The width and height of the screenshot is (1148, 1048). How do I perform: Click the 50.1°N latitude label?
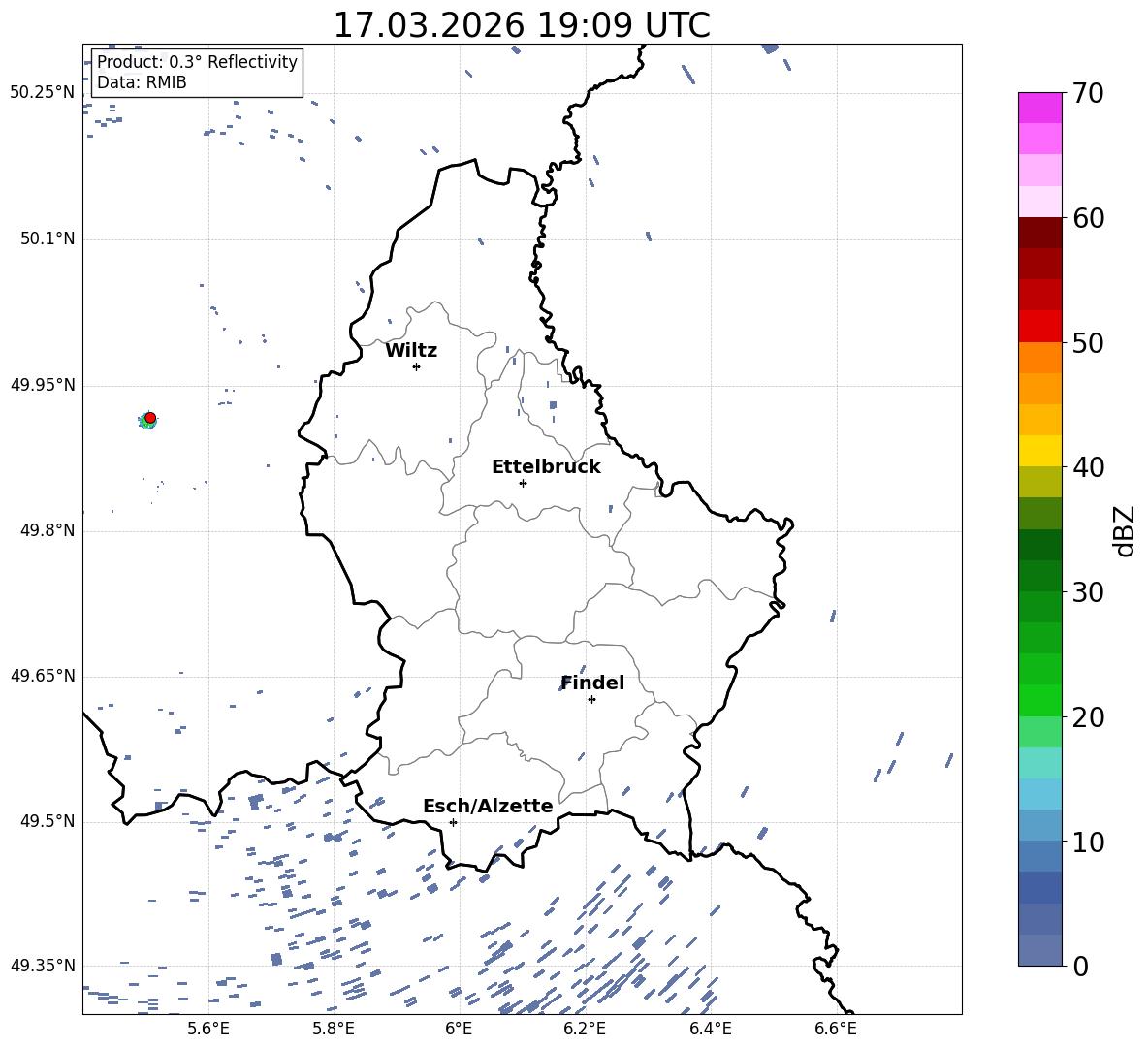pyautogui.click(x=48, y=238)
